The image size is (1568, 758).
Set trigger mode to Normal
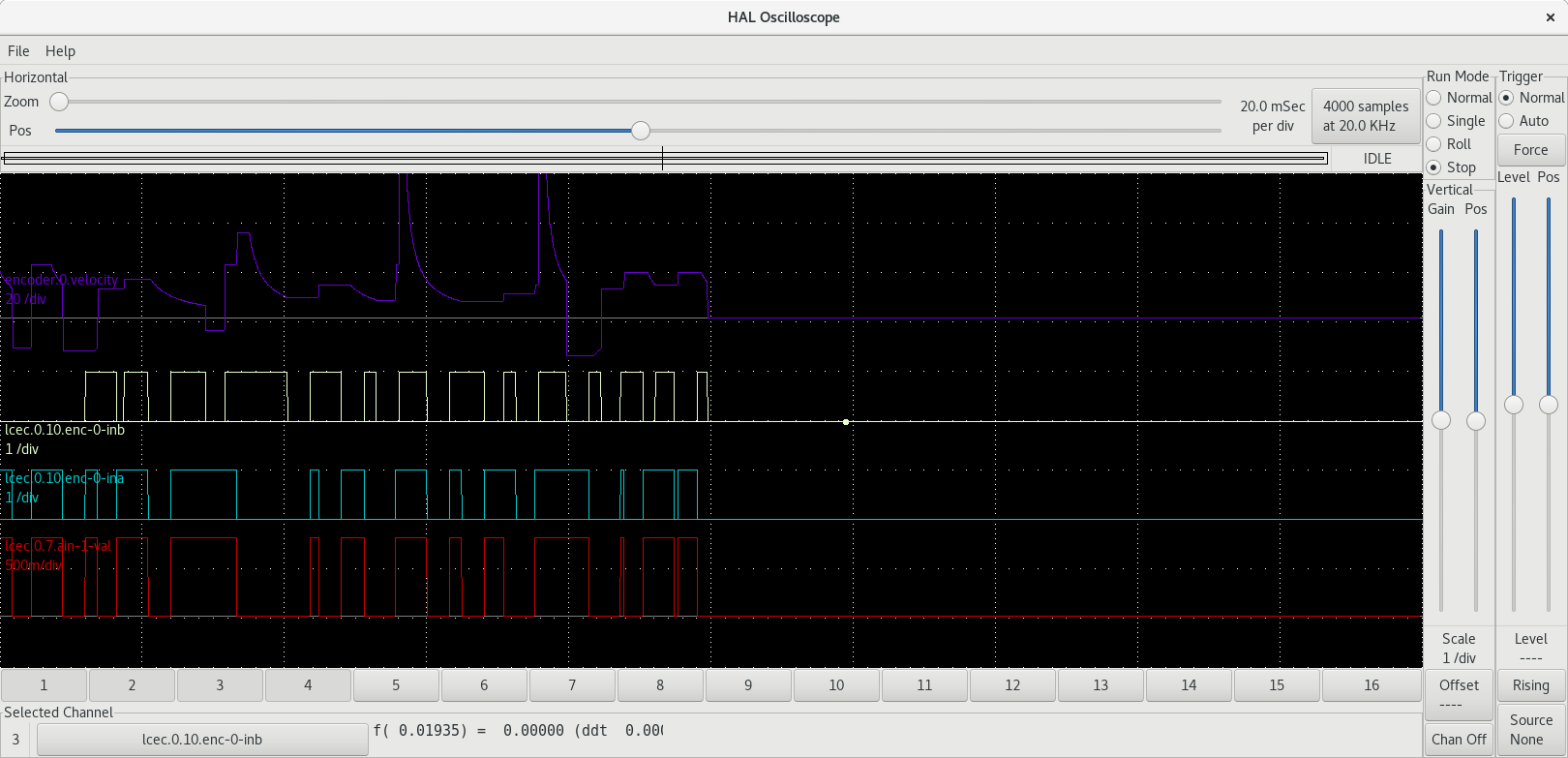(1531, 98)
